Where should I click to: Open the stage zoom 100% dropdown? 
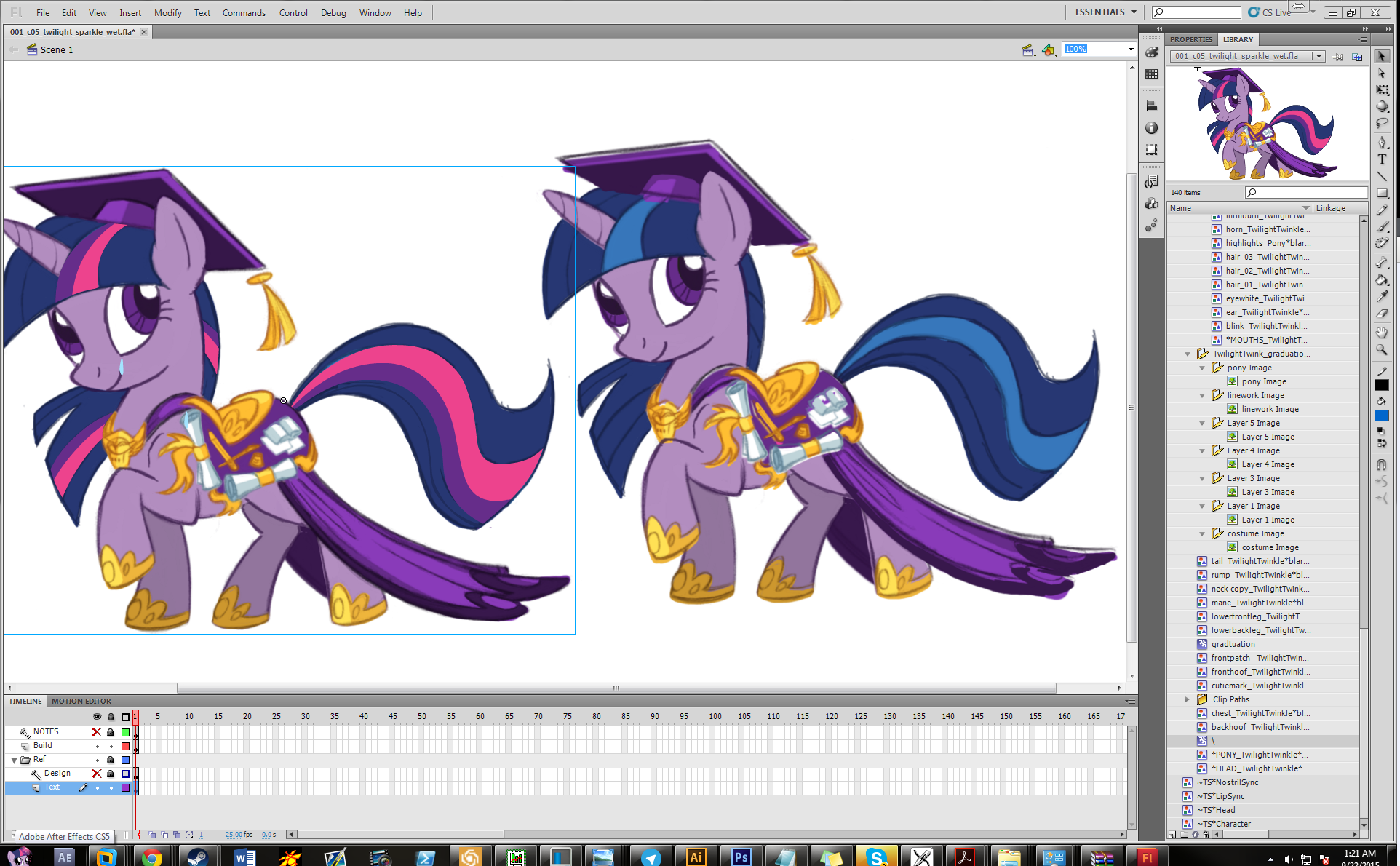point(1130,49)
